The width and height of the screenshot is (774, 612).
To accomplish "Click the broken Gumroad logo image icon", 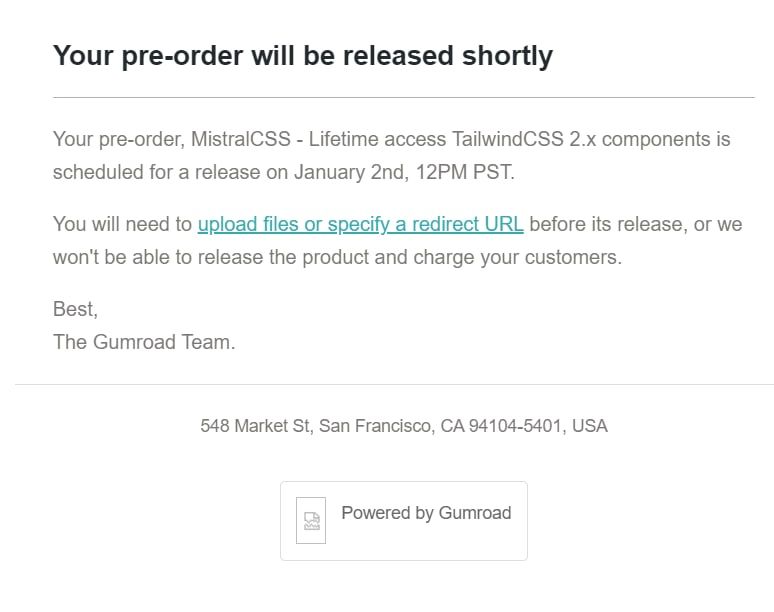I will coord(311,520).
